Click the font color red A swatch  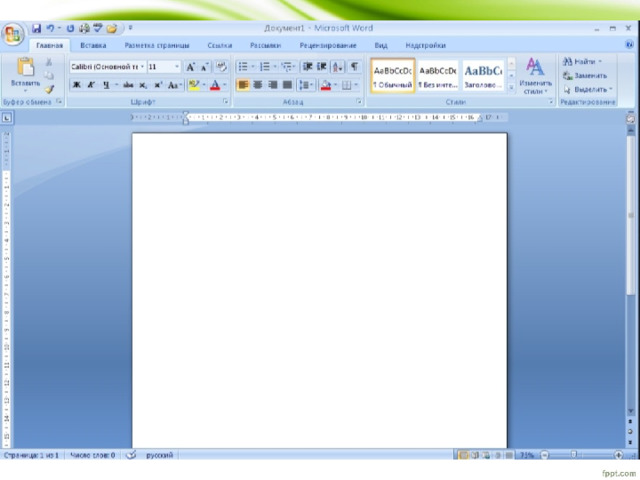coord(215,85)
